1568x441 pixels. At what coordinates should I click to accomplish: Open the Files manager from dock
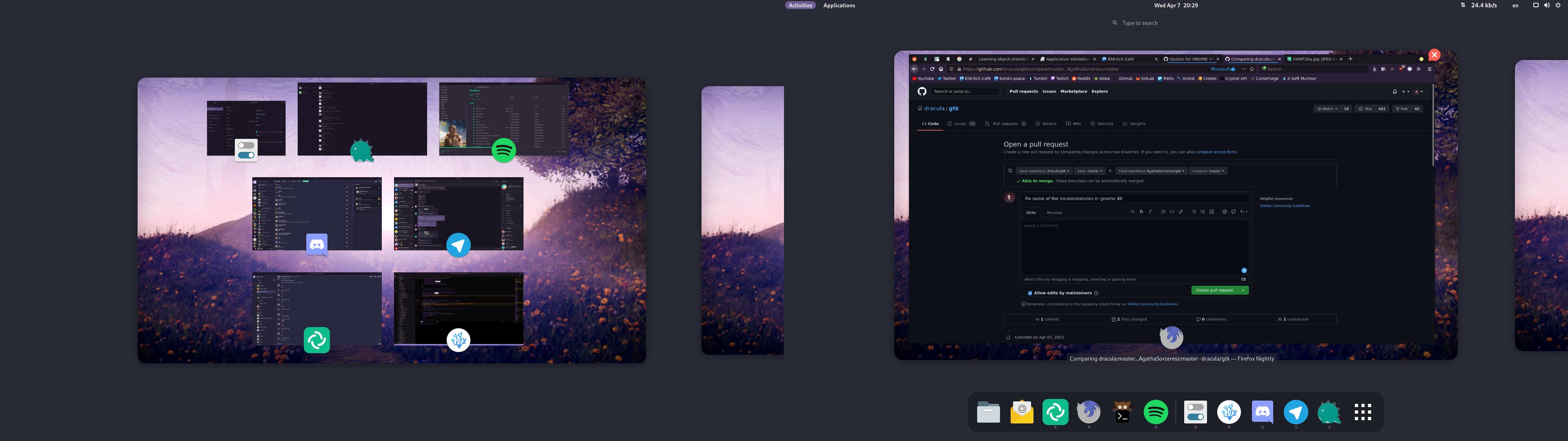(x=988, y=412)
